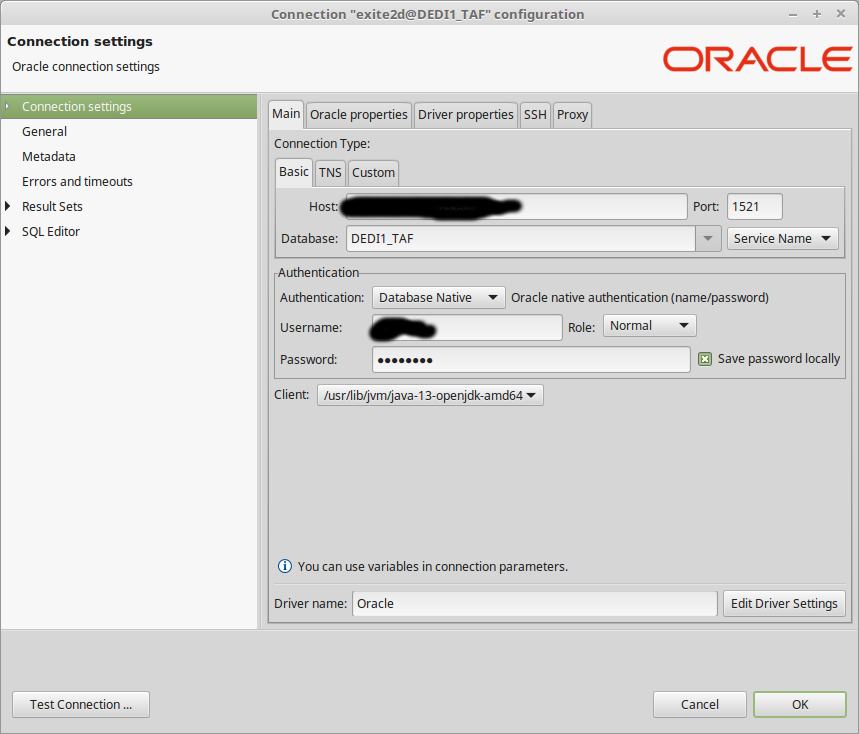Open Edit Driver Settings
This screenshot has height=734, width=859.
pos(784,603)
